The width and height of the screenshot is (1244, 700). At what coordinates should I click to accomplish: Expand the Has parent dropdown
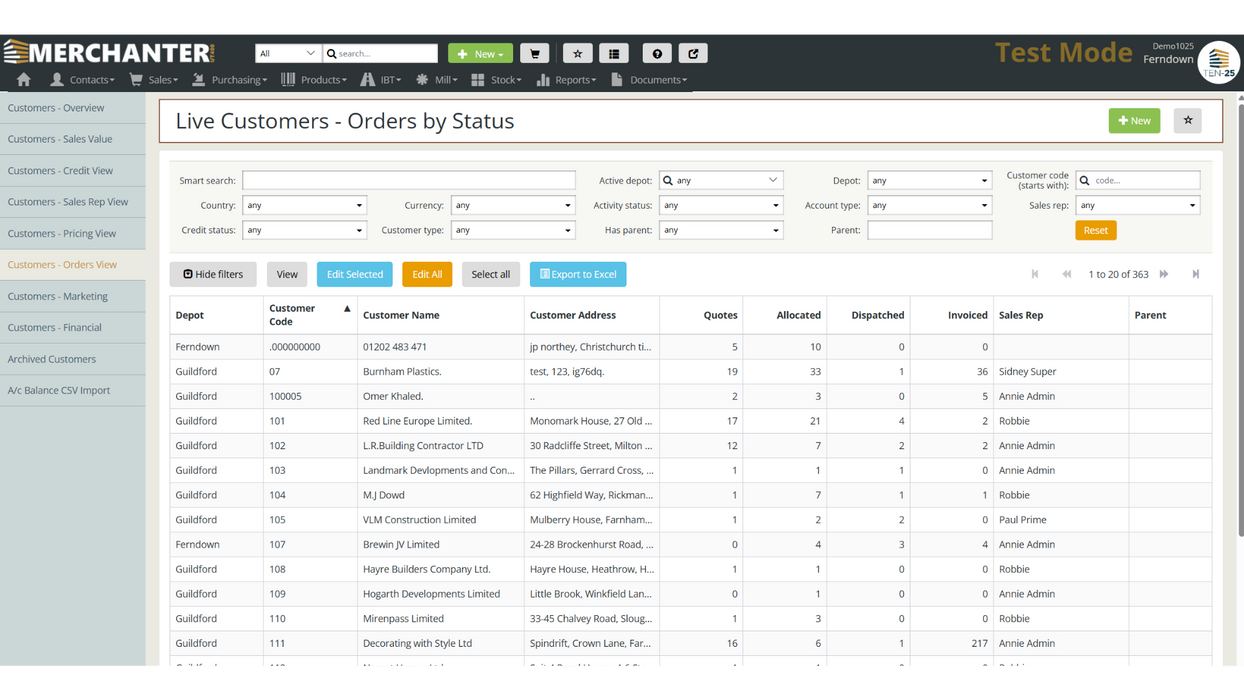(x=721, y=230)
